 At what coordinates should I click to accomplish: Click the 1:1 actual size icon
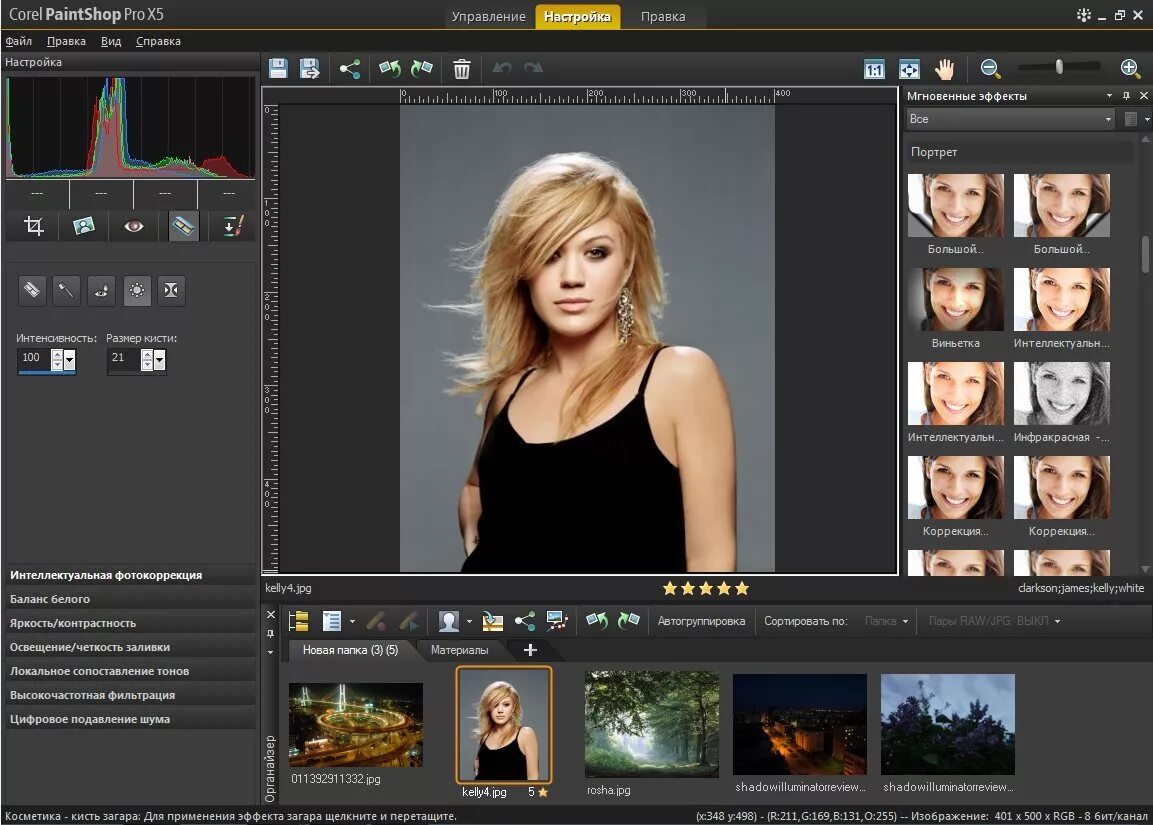[874, 70]
